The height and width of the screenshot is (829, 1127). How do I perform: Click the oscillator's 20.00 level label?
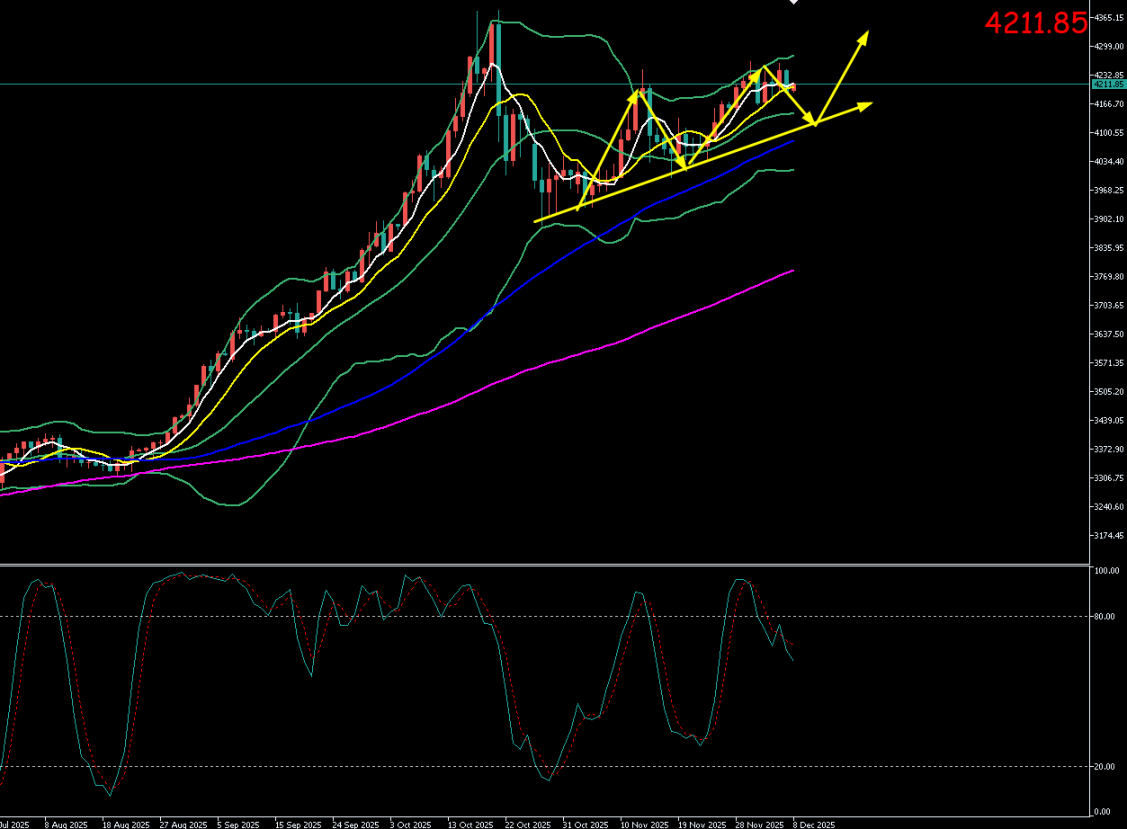(x=1106, y=767)
